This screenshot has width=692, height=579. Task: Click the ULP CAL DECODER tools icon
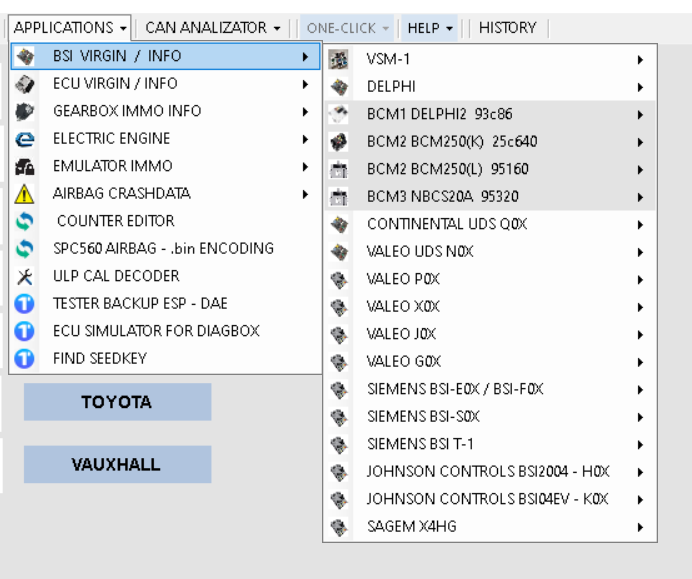25,276
